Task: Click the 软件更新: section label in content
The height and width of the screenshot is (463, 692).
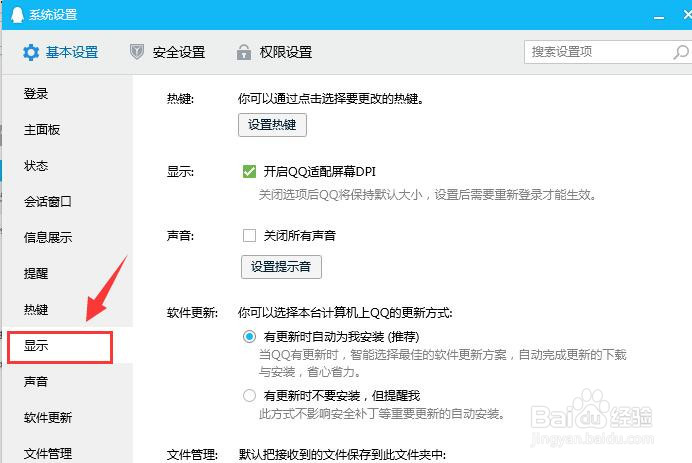Action: tap(192, 313)
